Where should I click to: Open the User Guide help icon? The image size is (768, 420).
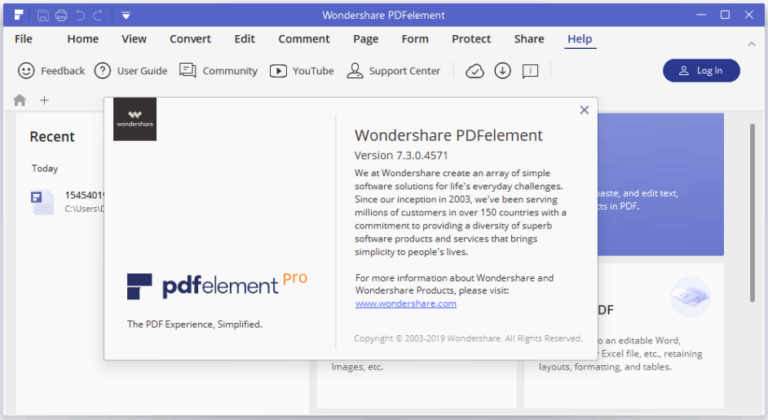point(102,71)
